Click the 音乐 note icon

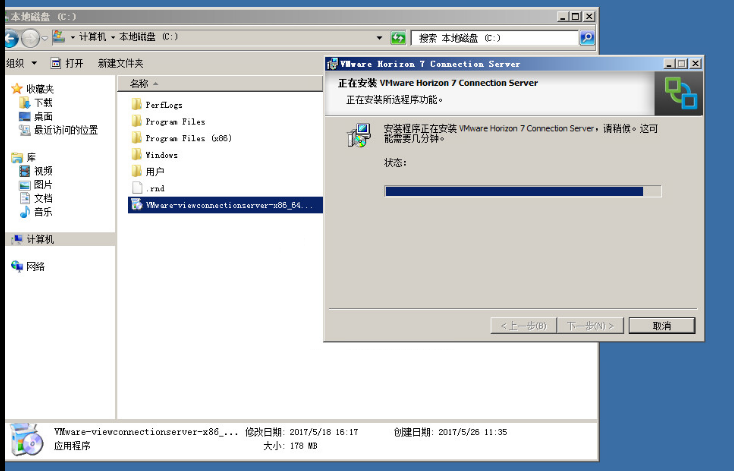pos(25,212)
